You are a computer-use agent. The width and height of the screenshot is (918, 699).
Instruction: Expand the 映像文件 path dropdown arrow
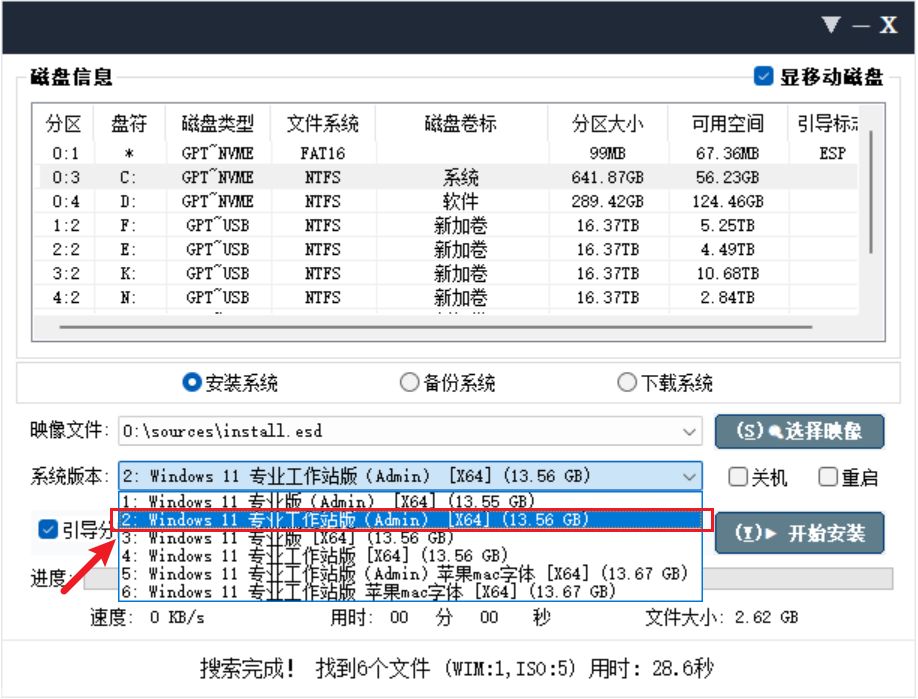[689, 432]
